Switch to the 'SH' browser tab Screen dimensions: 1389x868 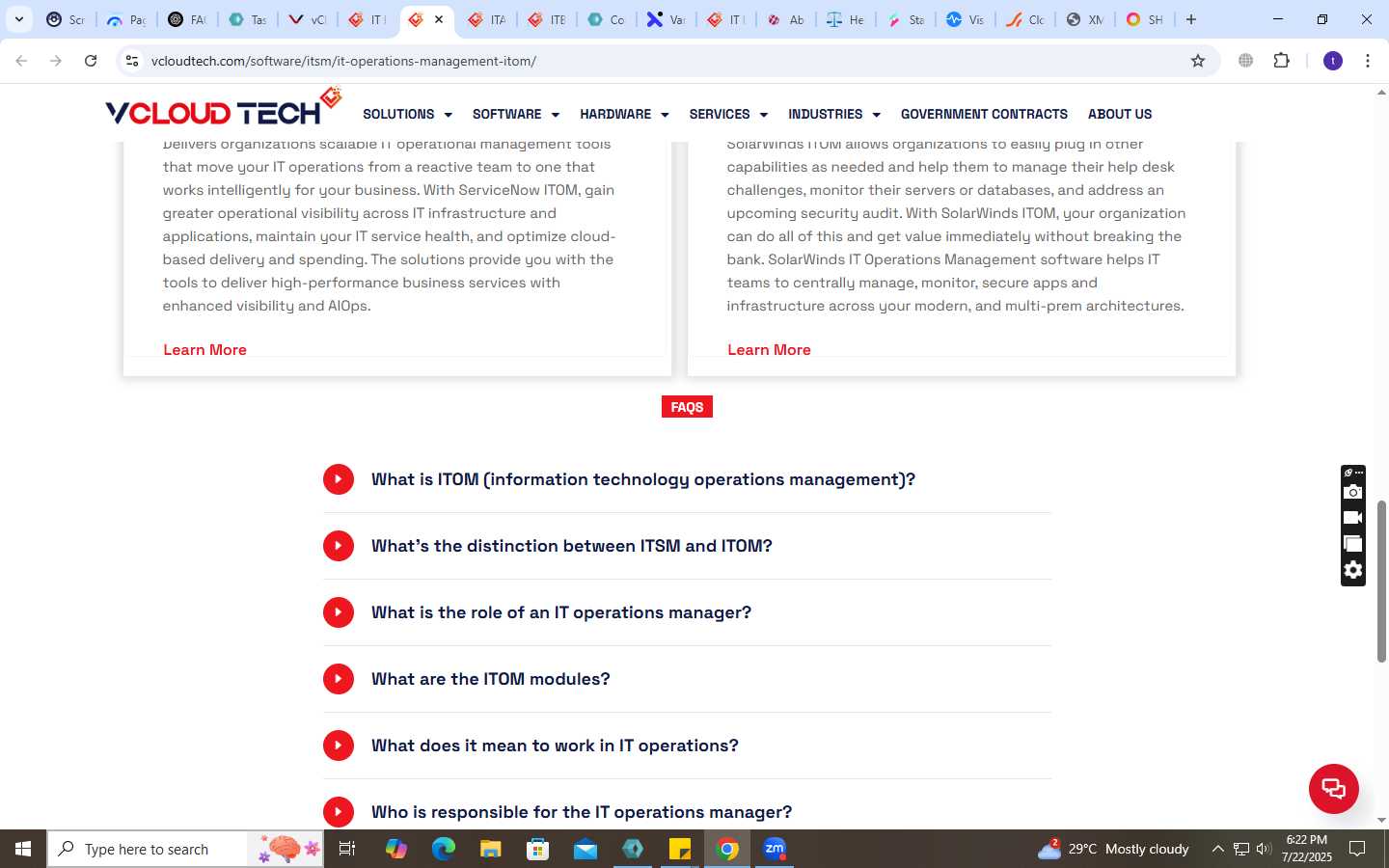coord(1144,19)
